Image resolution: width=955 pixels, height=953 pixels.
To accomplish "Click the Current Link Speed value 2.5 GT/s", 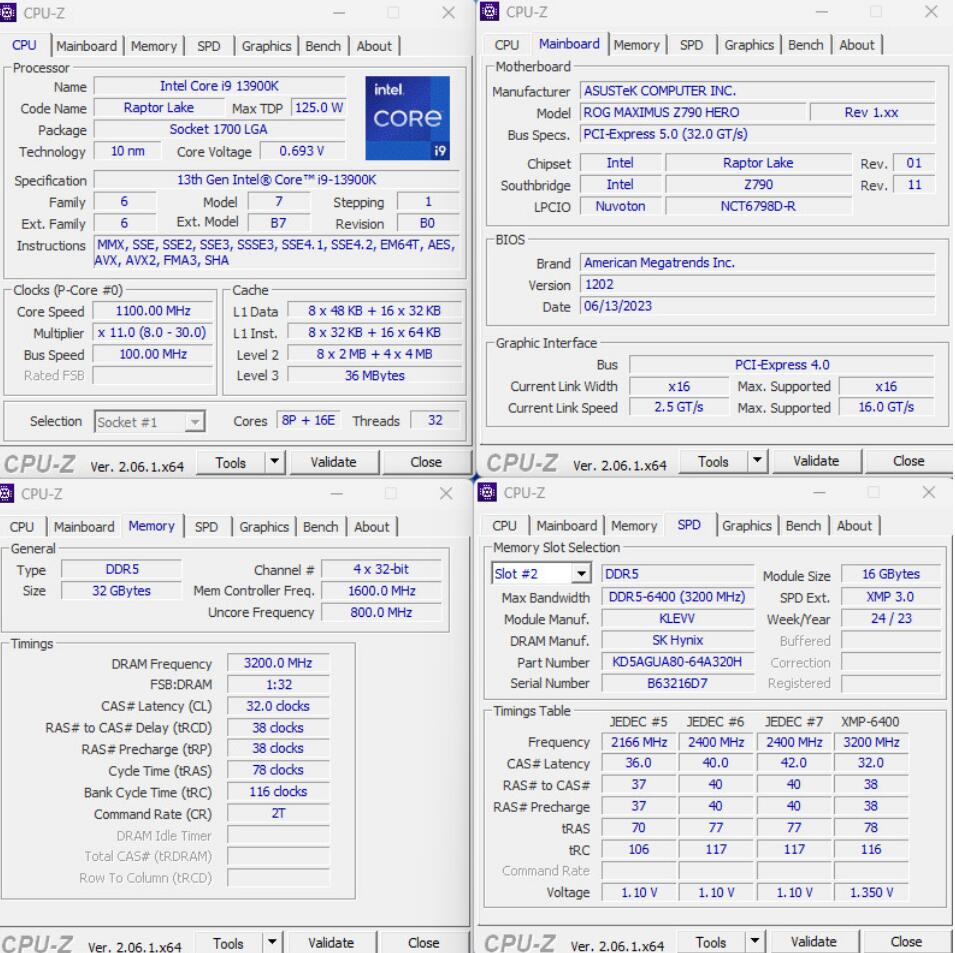I will click(x=678, y=407).
